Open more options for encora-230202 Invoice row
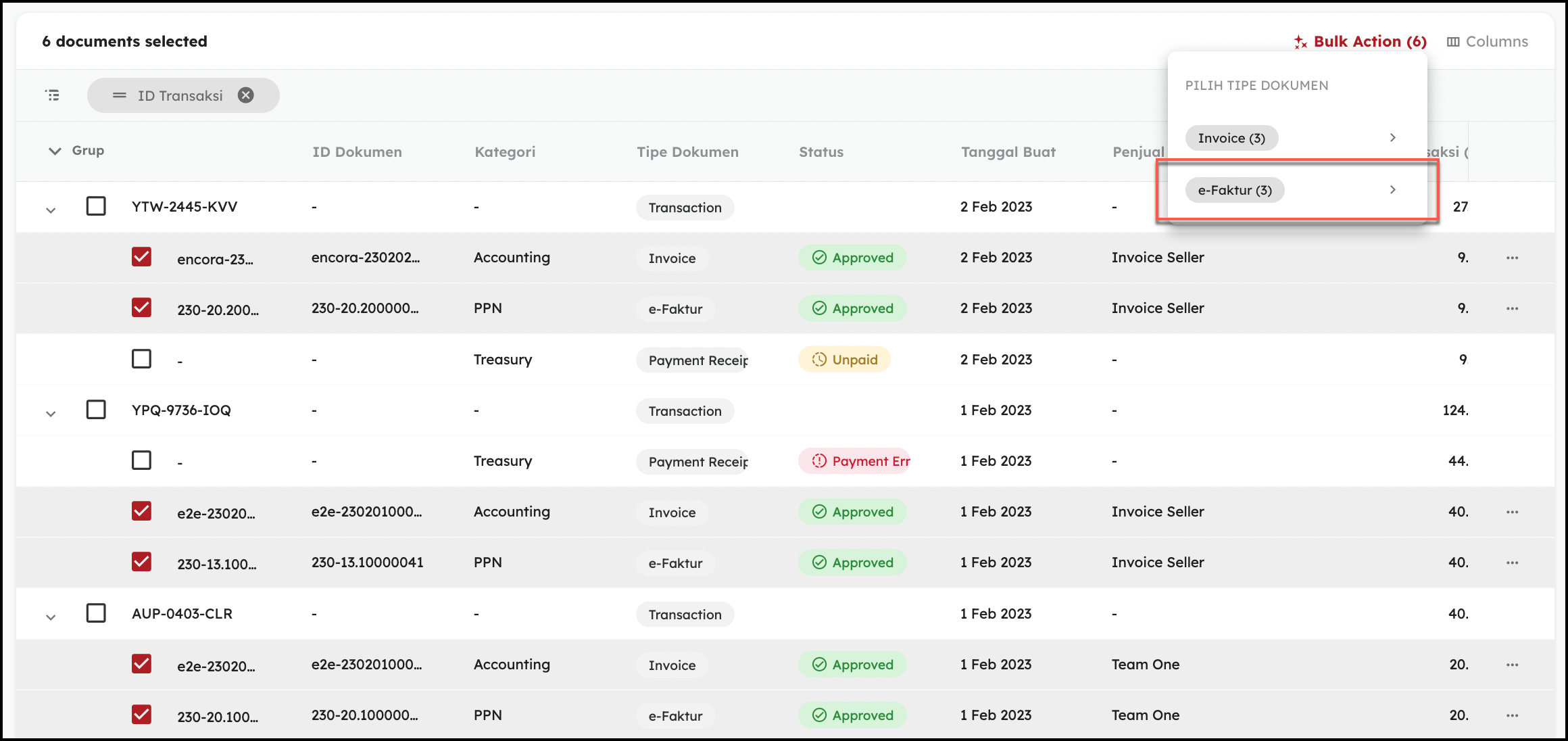 point(1512,258)
